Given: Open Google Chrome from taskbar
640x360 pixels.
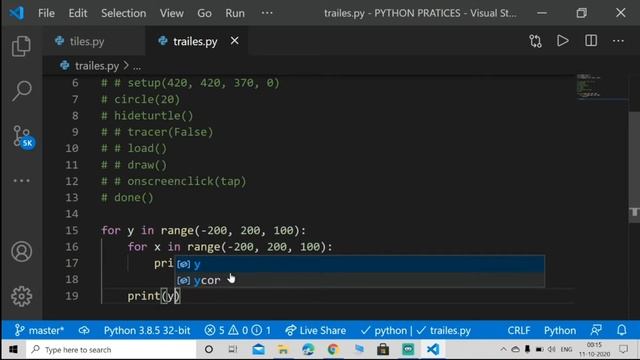Looking at the screenshot, I should 333,349.
